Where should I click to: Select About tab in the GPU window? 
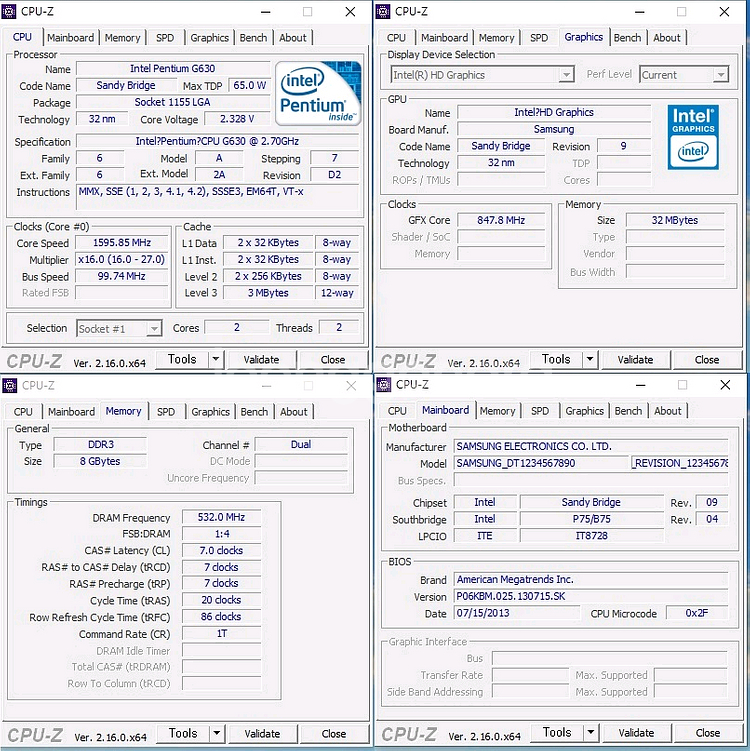pyautogui.click(x=667, y=38)
